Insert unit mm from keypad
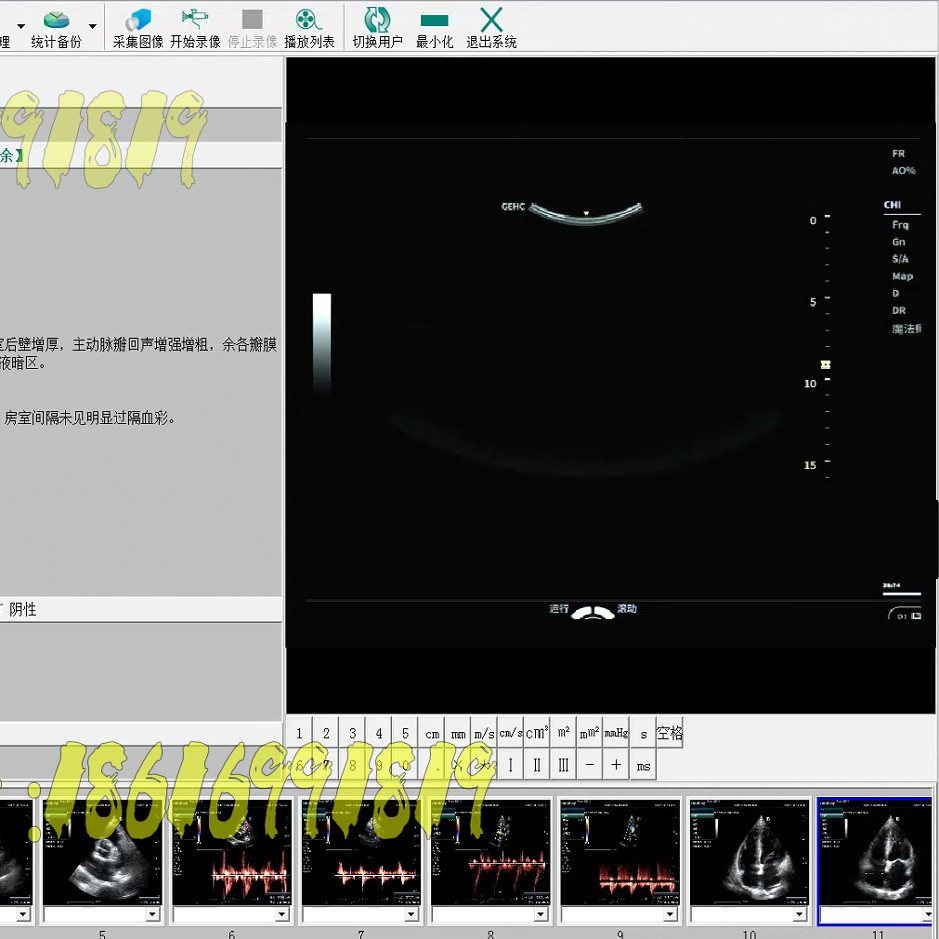The image size is (939, 939). click(458, 733)
